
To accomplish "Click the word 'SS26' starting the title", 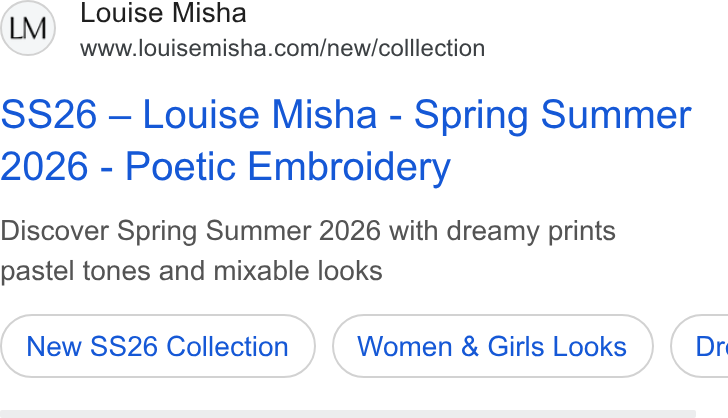I will pyautogui.click(x=49, y=115).
